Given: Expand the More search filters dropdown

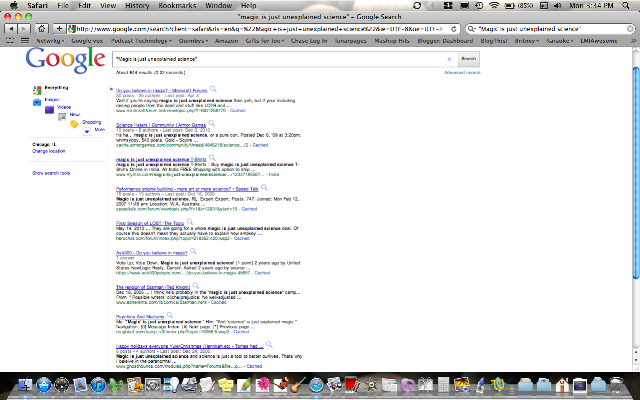Looking at the screenshot, I should tap(87, 131).
